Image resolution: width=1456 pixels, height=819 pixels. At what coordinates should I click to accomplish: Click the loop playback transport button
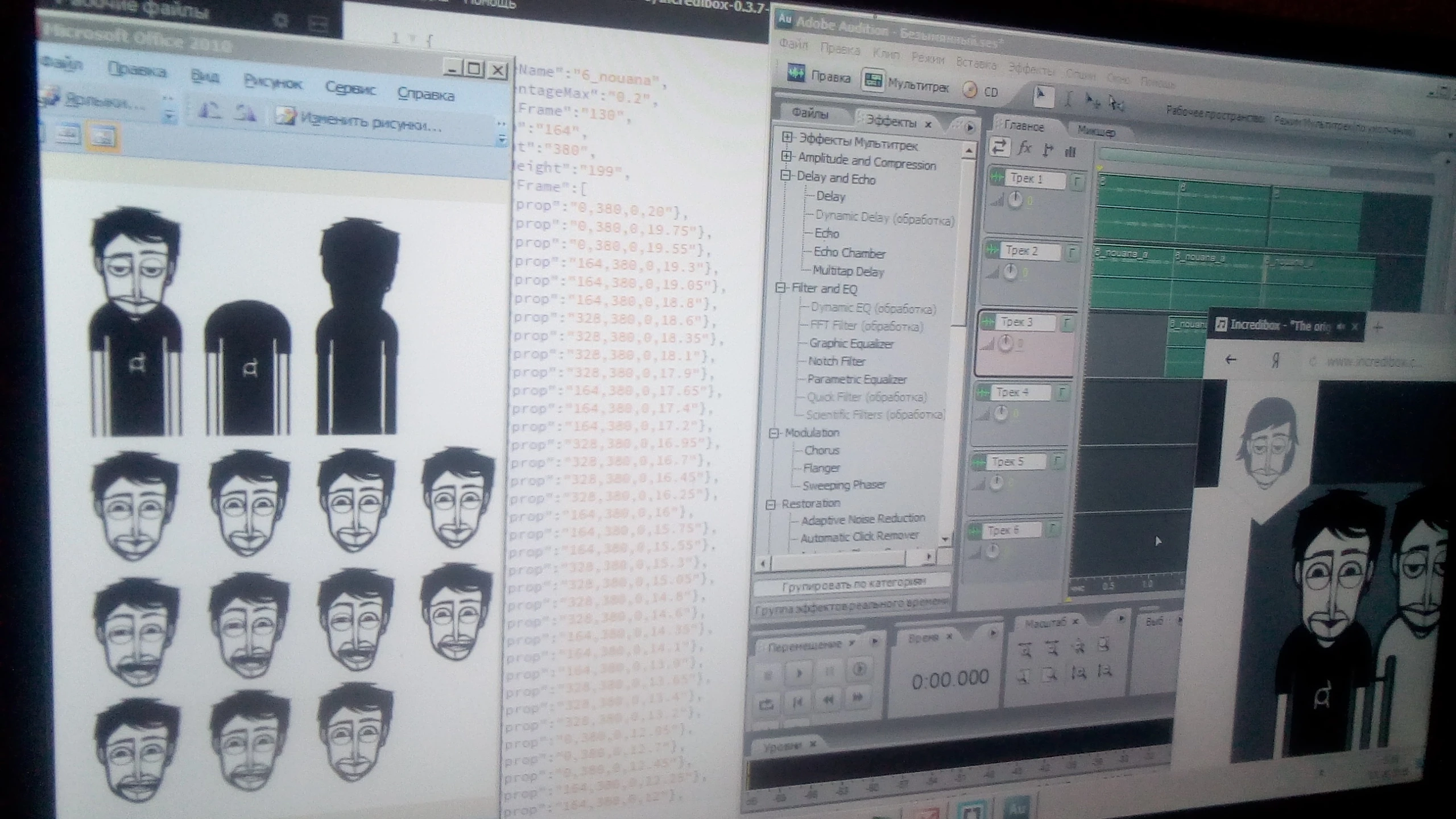[766, 705]
